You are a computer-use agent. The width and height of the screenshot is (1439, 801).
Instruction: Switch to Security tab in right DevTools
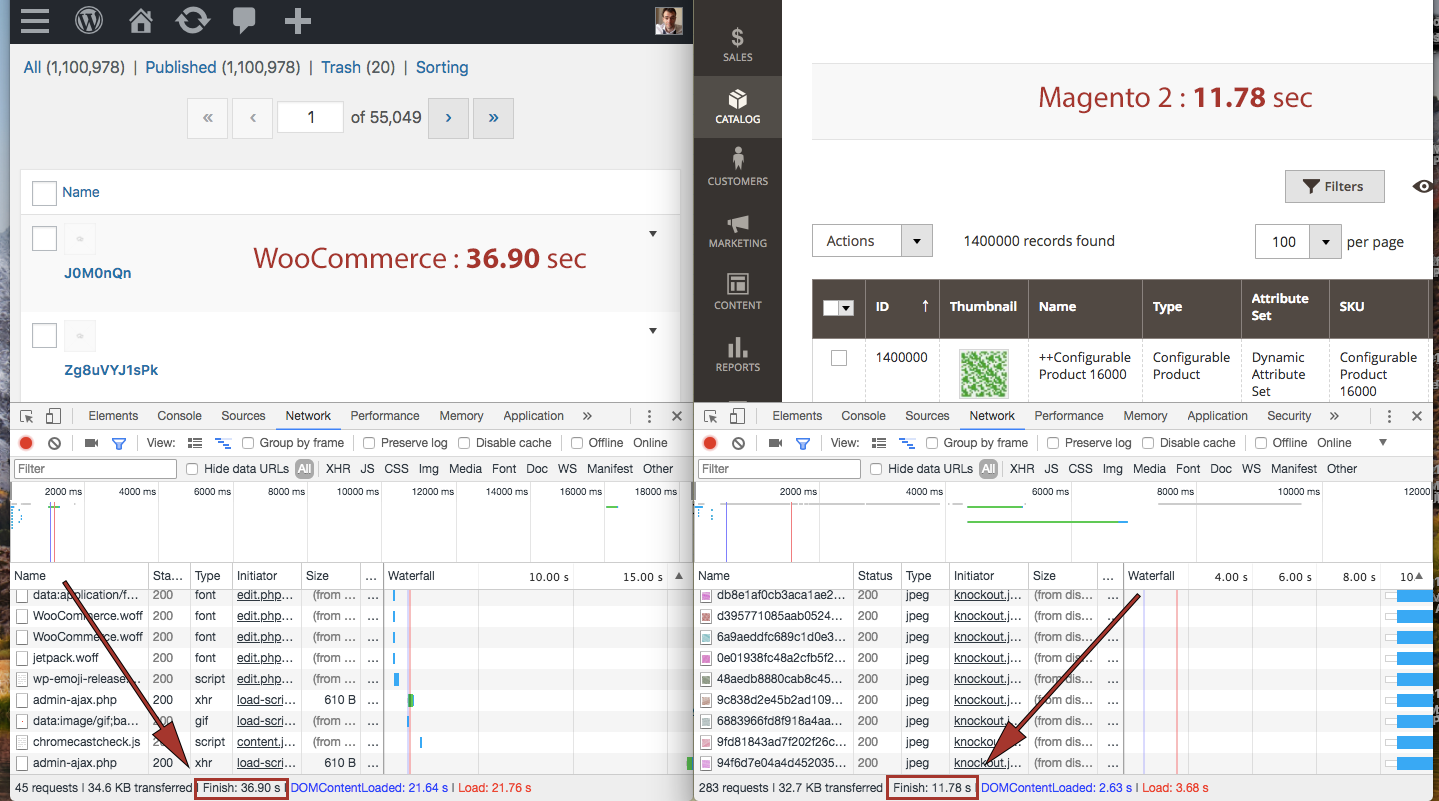[x=1288, y=416]
